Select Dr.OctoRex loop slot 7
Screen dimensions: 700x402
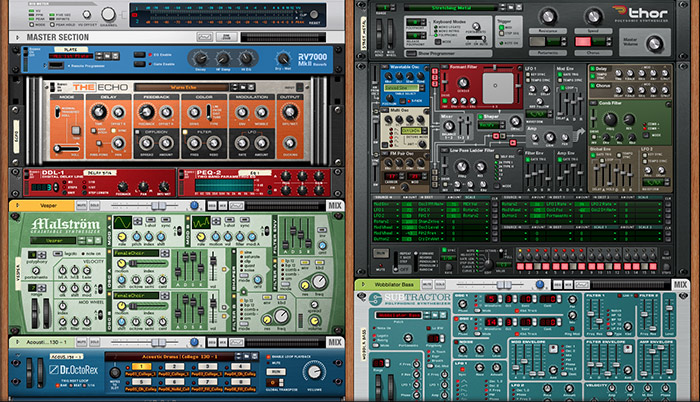[207, 382]
